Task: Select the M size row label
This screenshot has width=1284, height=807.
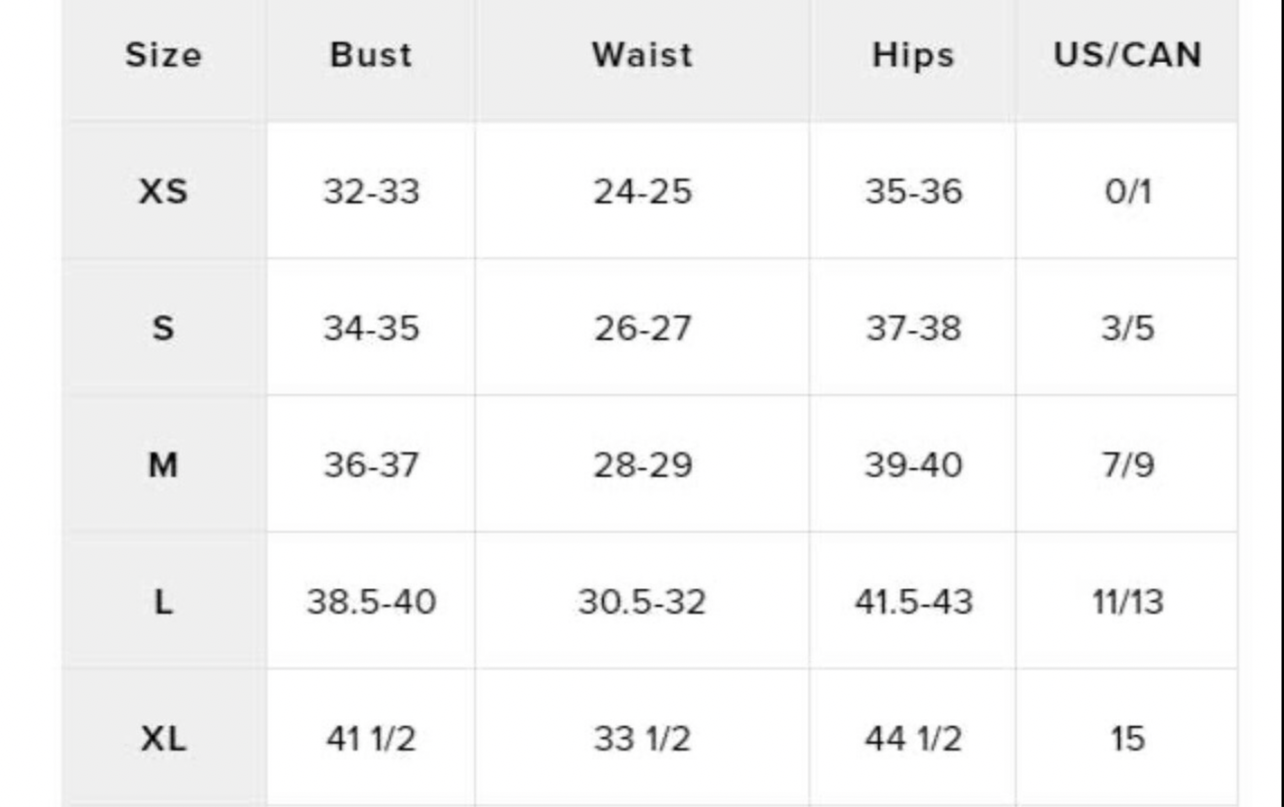Action: (163, 464)
